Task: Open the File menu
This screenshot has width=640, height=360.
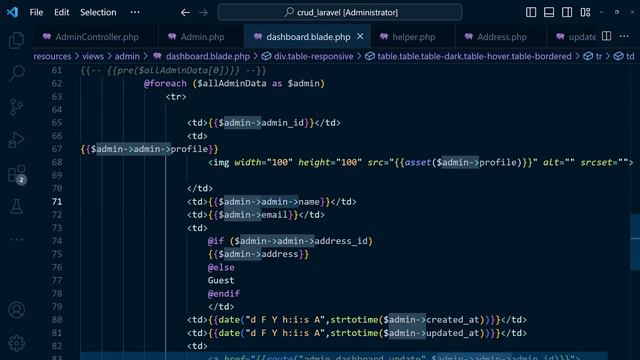Action: pyautogui.click(x=36, y=12)
